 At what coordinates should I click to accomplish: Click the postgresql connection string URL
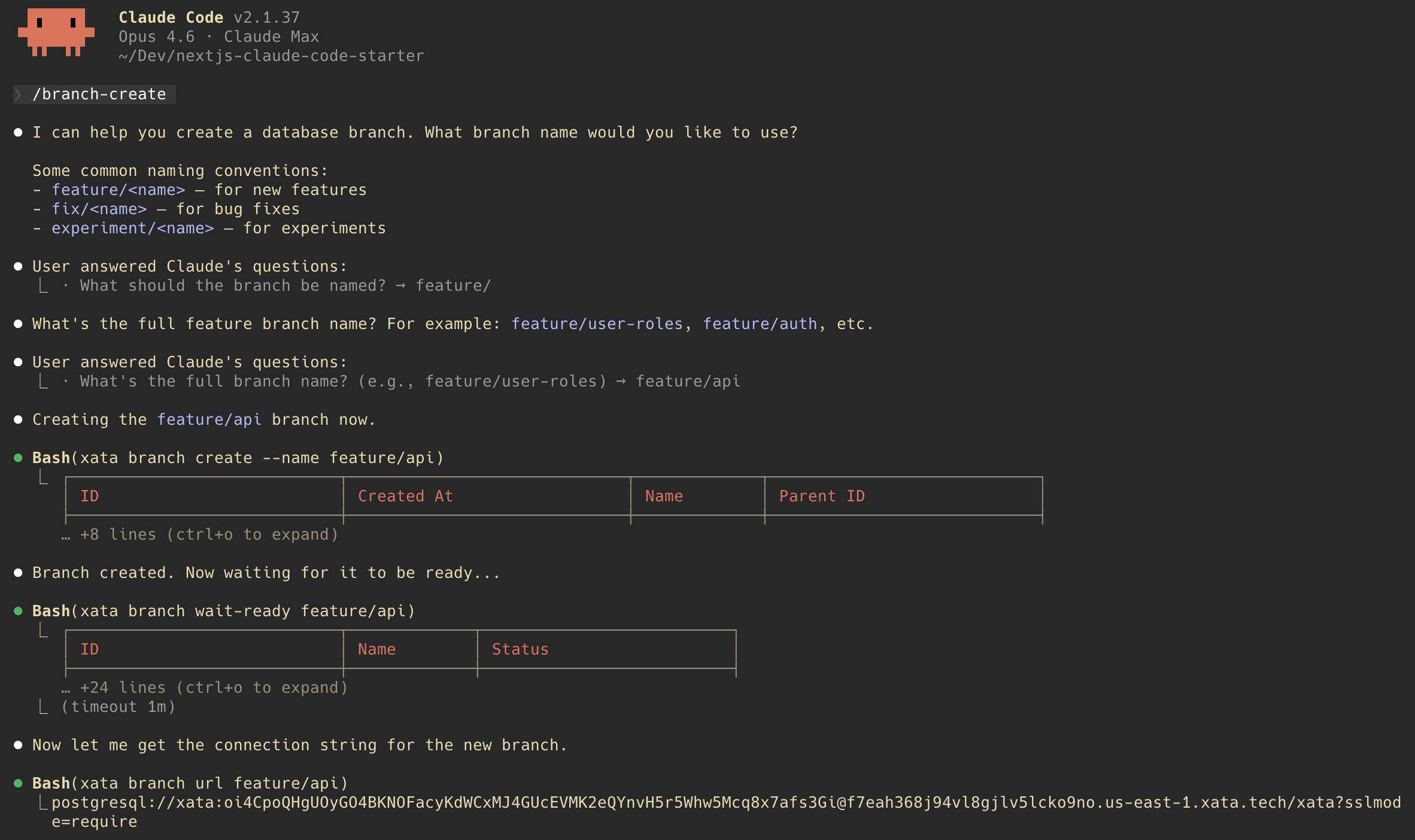point(726,812)
